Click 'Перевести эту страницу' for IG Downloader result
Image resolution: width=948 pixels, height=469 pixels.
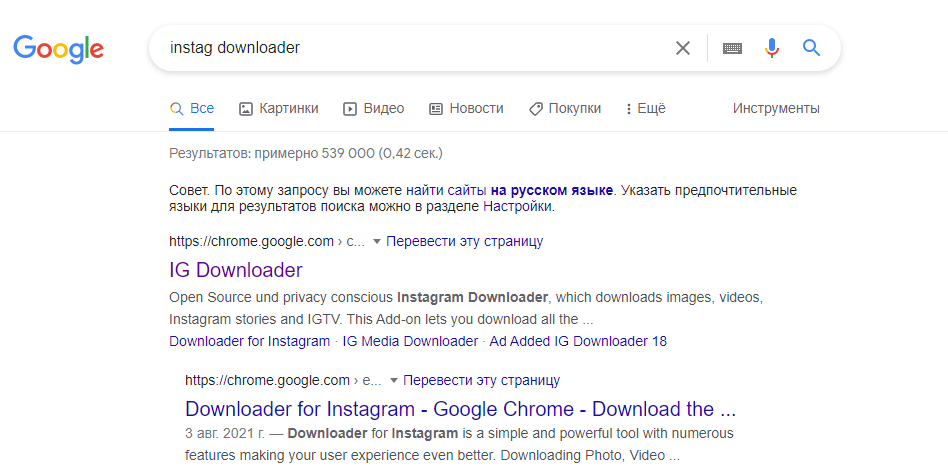click(x=464, y=242)
